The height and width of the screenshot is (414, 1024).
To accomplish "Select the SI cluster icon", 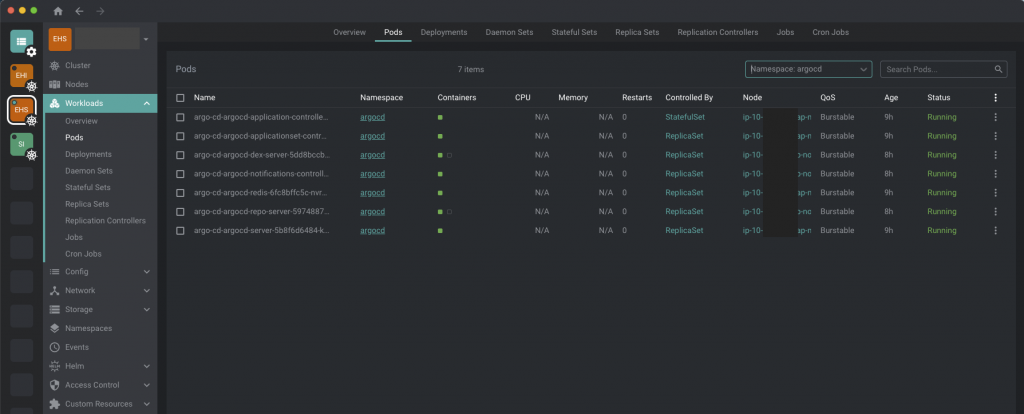I will click(22, 144).
